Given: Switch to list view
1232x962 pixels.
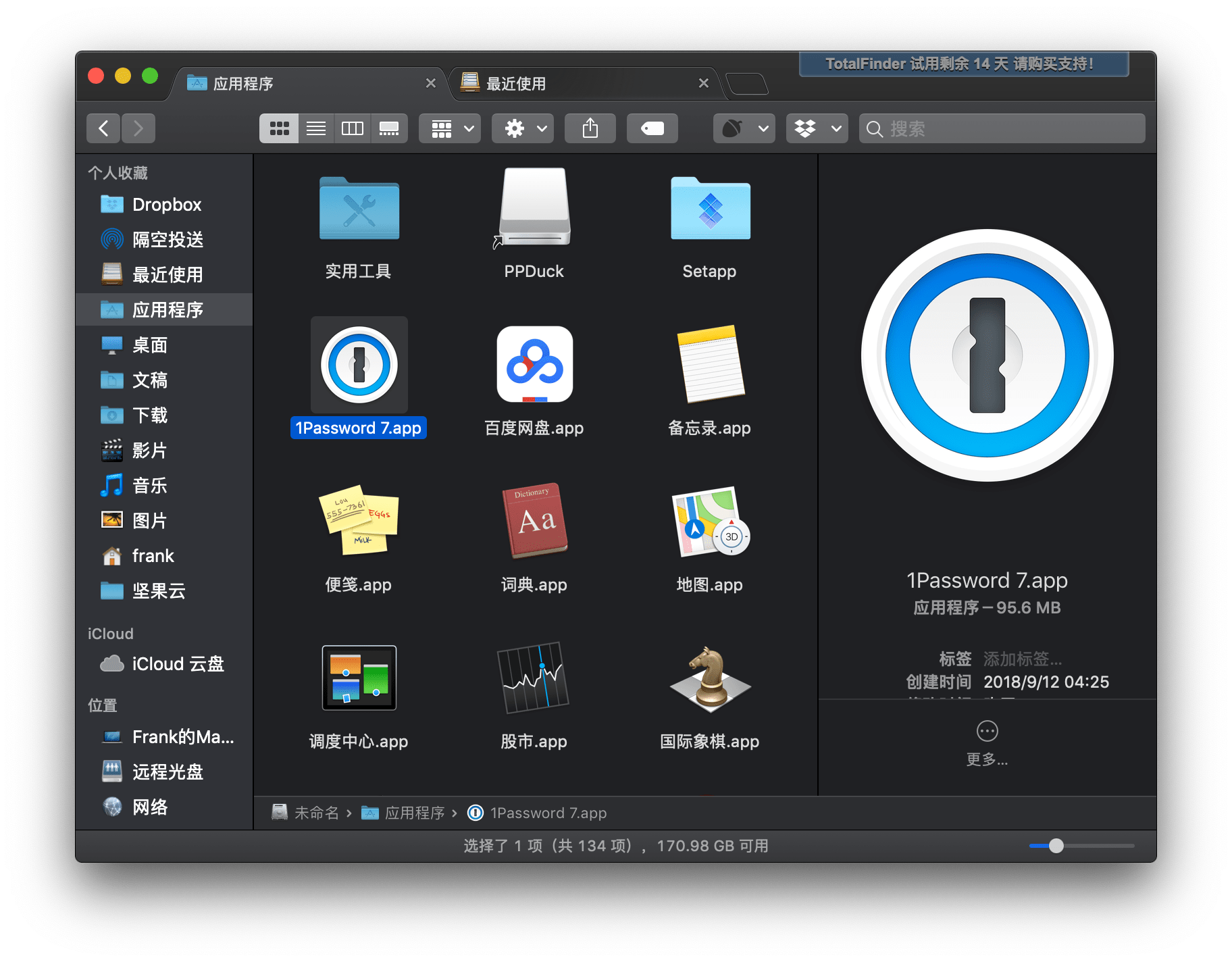Looking at the screenshot, I should [x=316, y=128].
